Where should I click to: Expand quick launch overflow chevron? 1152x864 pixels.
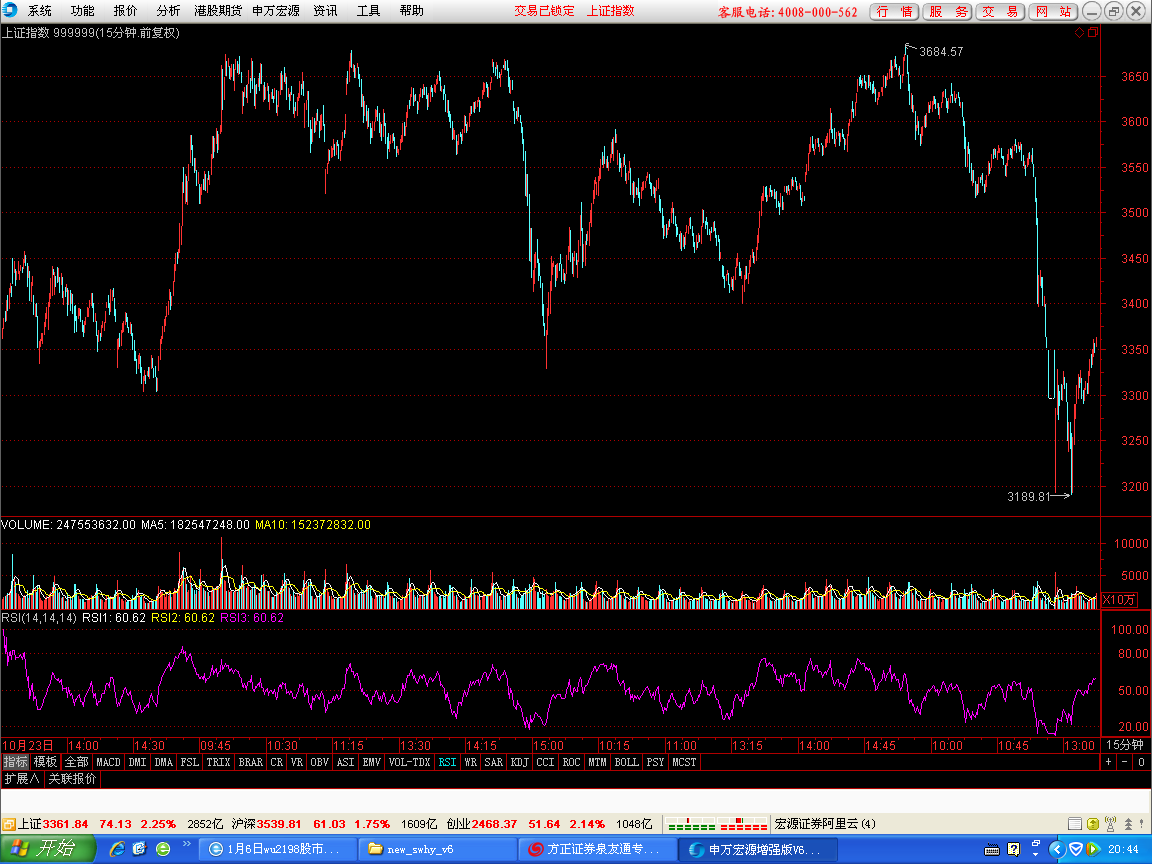187,844
